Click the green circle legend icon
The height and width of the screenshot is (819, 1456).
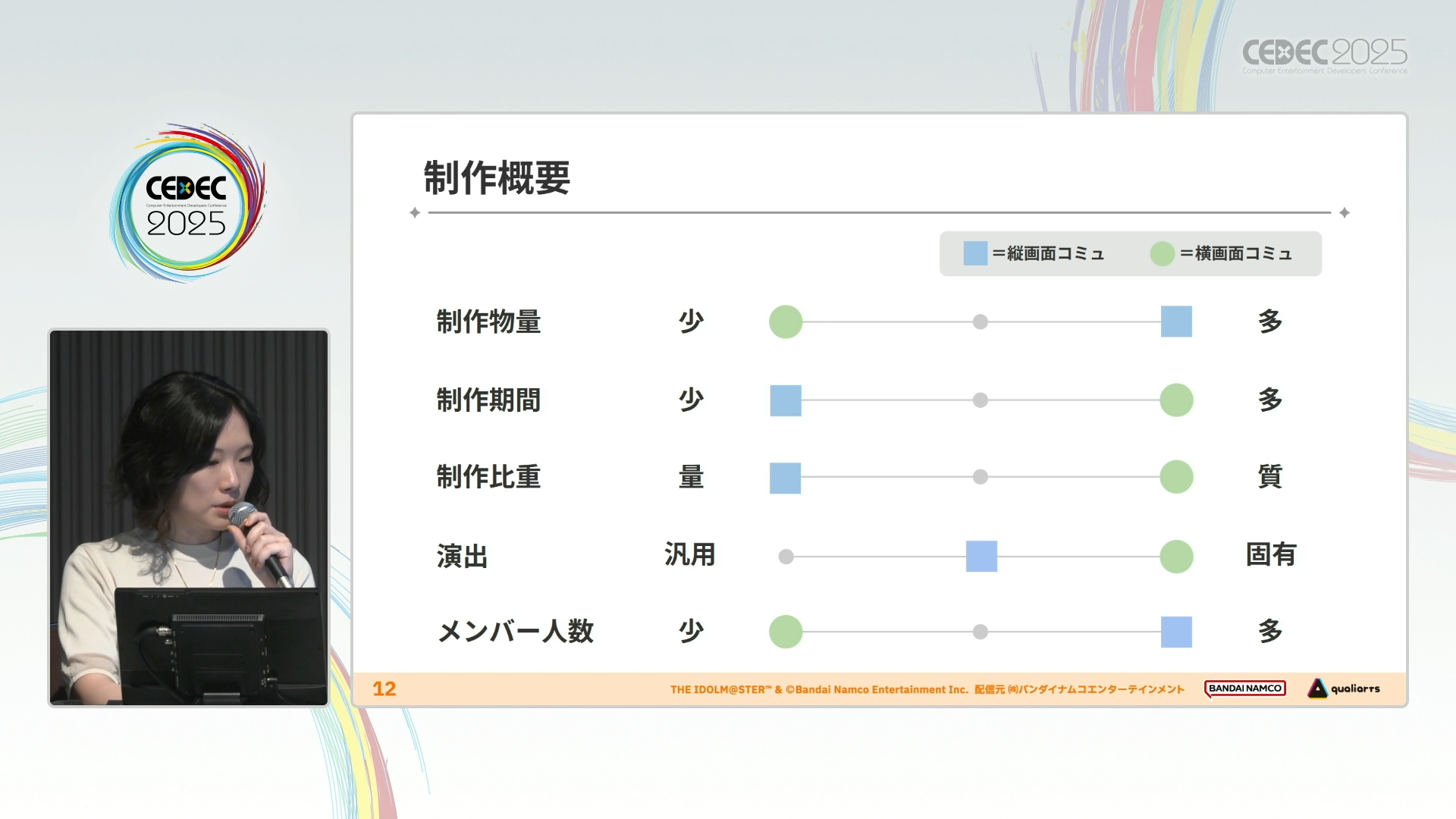coord(1162,253)
